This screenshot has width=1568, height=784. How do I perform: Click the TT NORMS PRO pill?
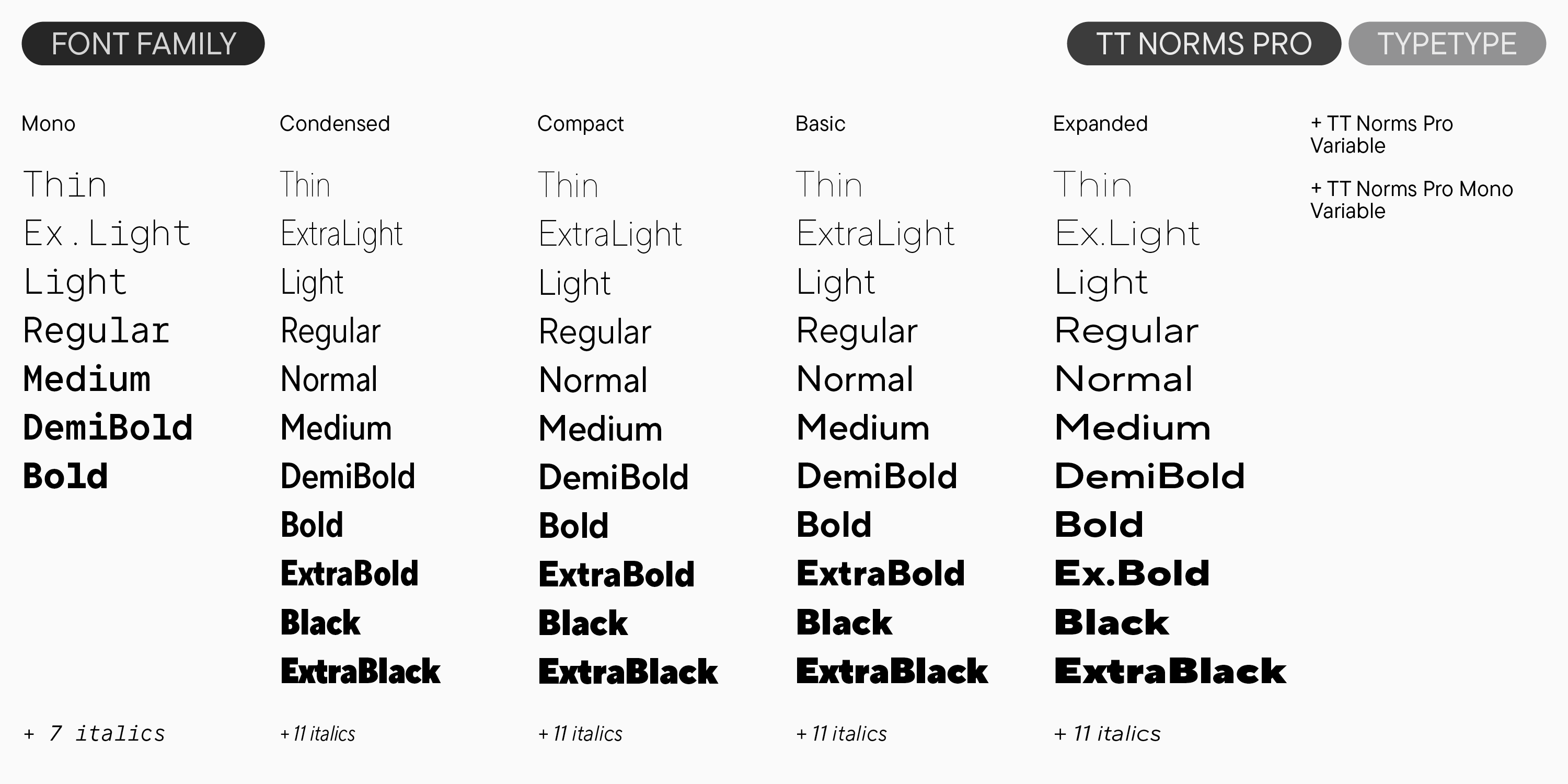(1203, 44)
